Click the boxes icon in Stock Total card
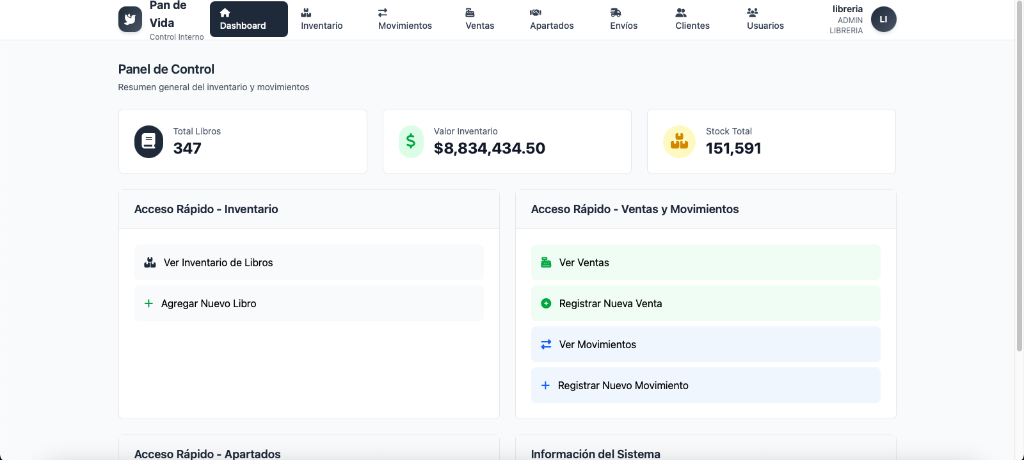Image resolution: width=1024 pixels, height=460 pixels. point(680,141)
